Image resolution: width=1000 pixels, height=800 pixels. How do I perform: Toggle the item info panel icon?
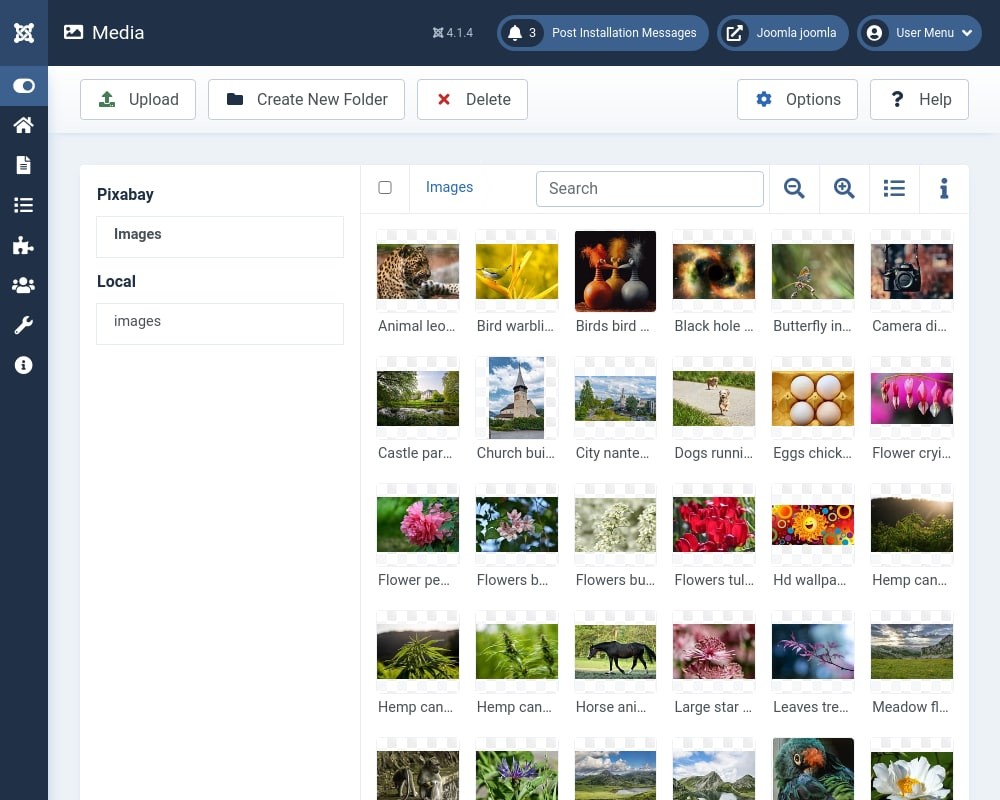pos(944,188)
